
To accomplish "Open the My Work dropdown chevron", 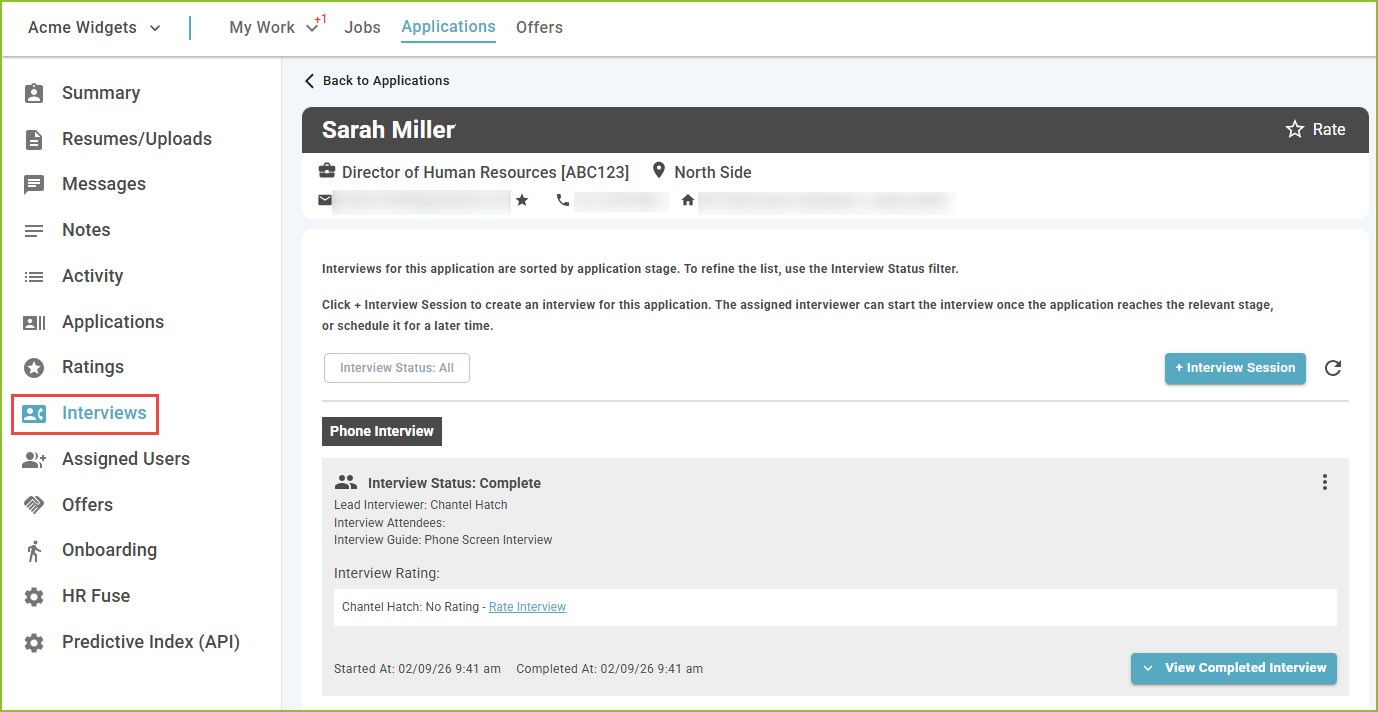I will (312, 28).
